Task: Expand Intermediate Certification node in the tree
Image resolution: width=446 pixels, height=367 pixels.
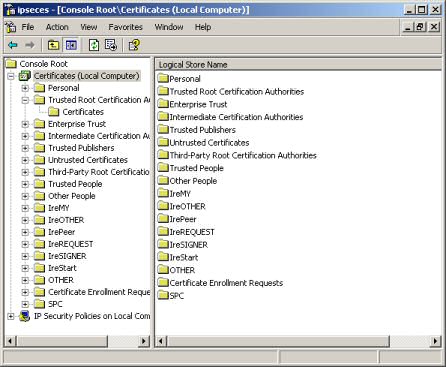Action: click(x=25, y=136)
